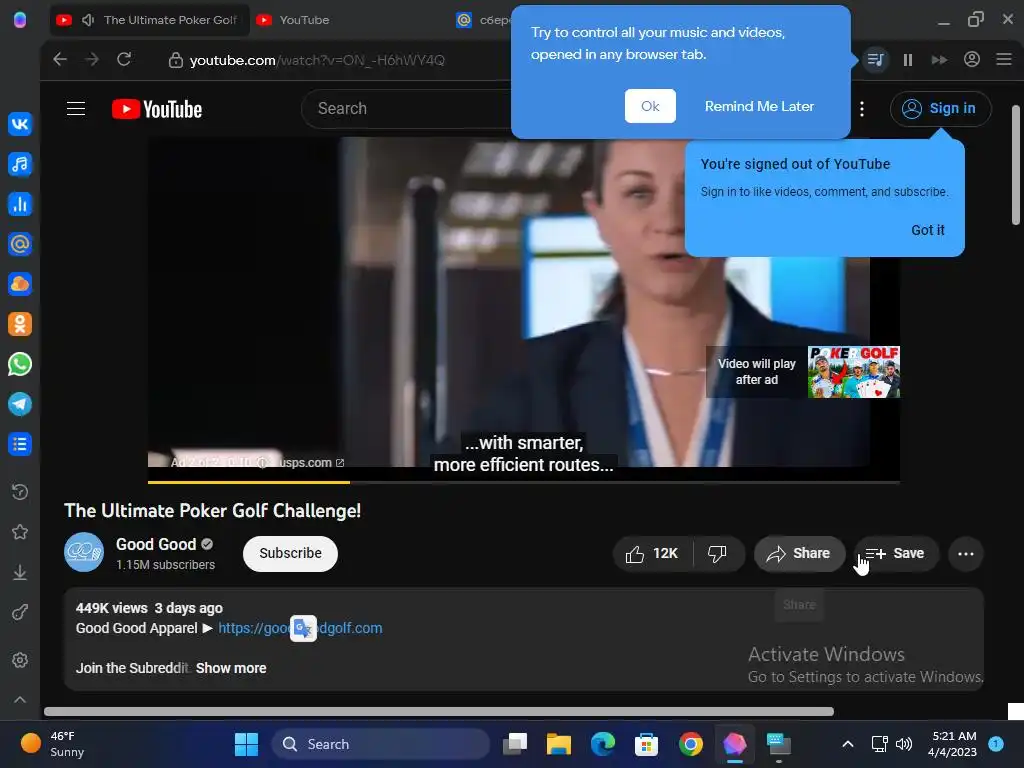Open downloads from the sidebar

pos(20,572)
